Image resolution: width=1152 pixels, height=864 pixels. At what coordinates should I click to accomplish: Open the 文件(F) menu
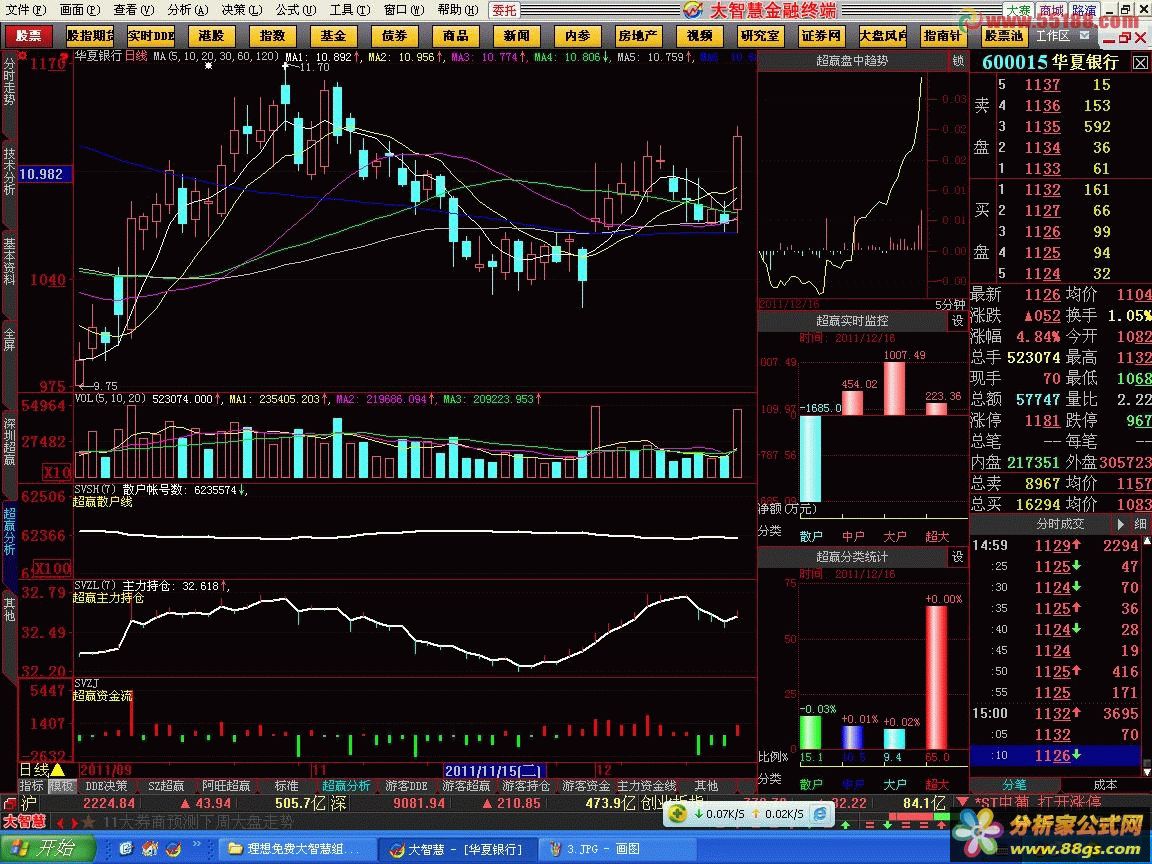click(x=24, y=10)
